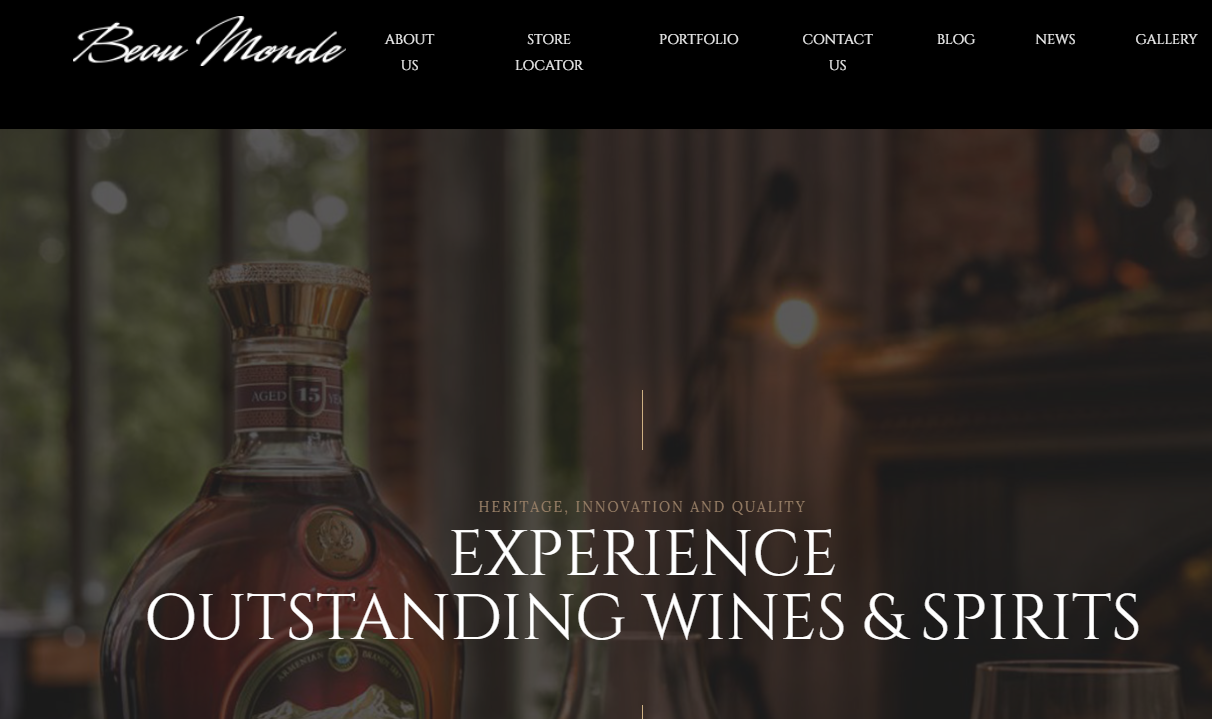Click the gold vertical line above tagline
Viewport: 1212px width, 719px height.
pos(642,420)
